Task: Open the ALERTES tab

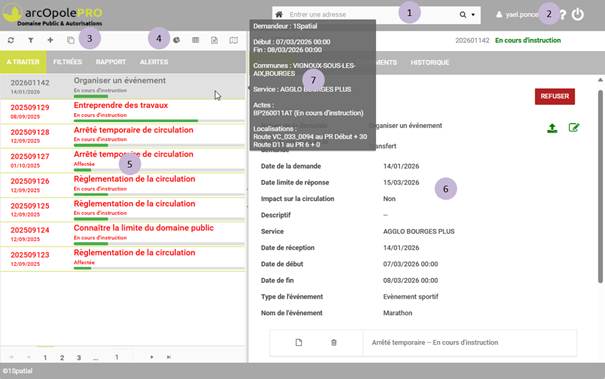Action: tap(154, 62)
